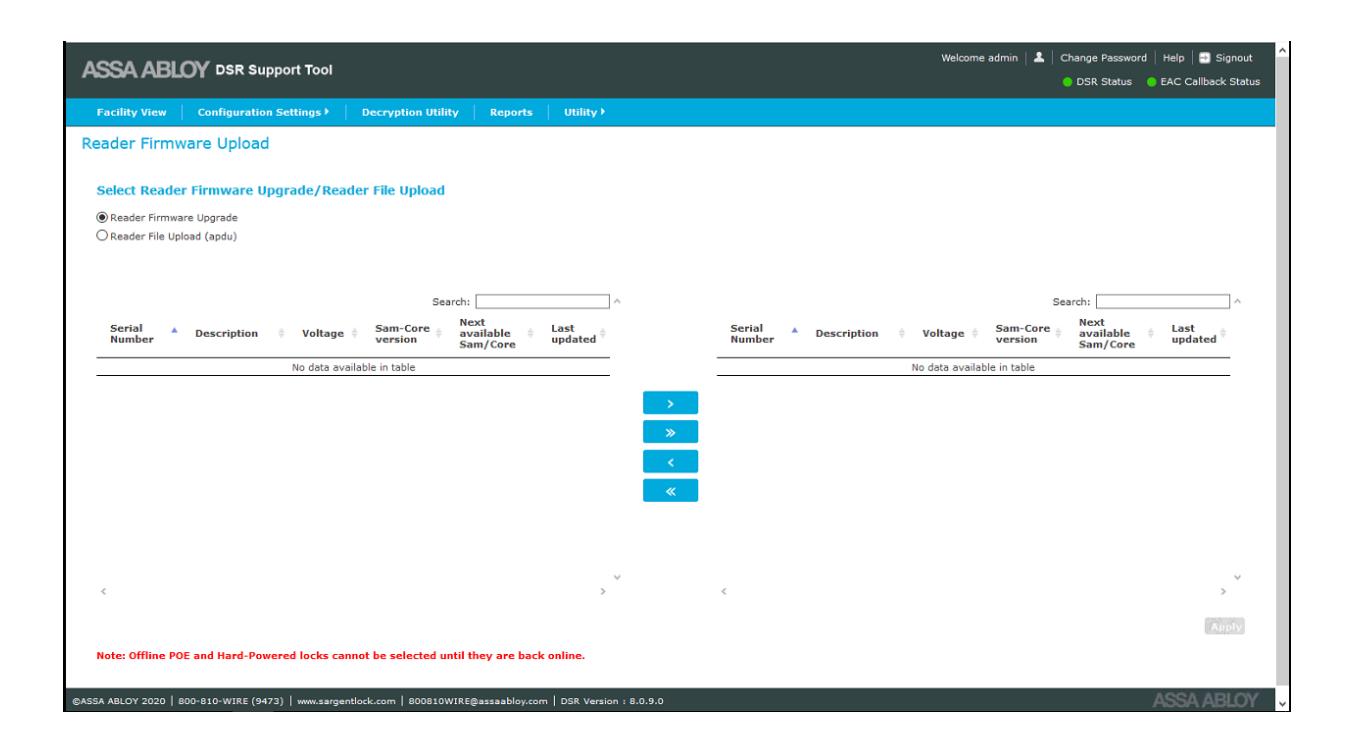Select Reader File Upload (apdu) radio button
The width and height of the screenshot is (1347, 740).
pyautogui.click(x=101, y=236)
